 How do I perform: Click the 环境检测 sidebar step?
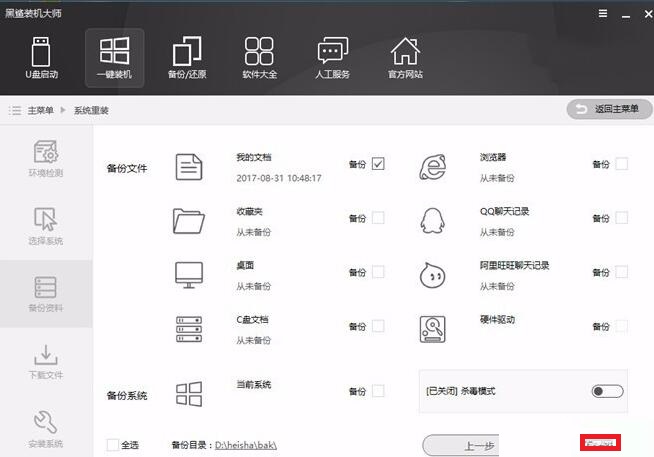45,160
